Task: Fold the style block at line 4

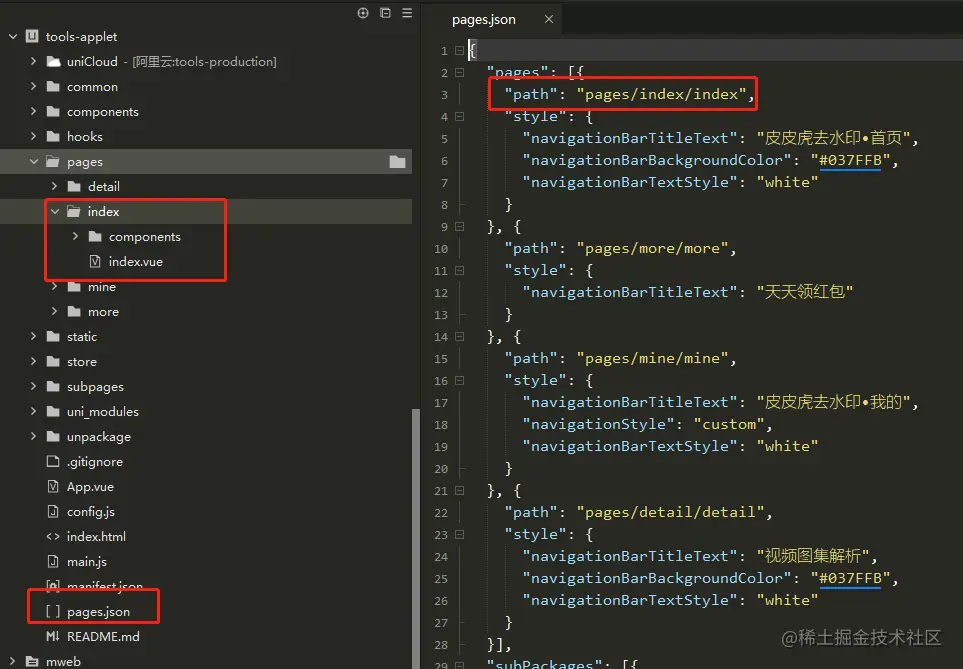Action: click(x=459, y=116)
